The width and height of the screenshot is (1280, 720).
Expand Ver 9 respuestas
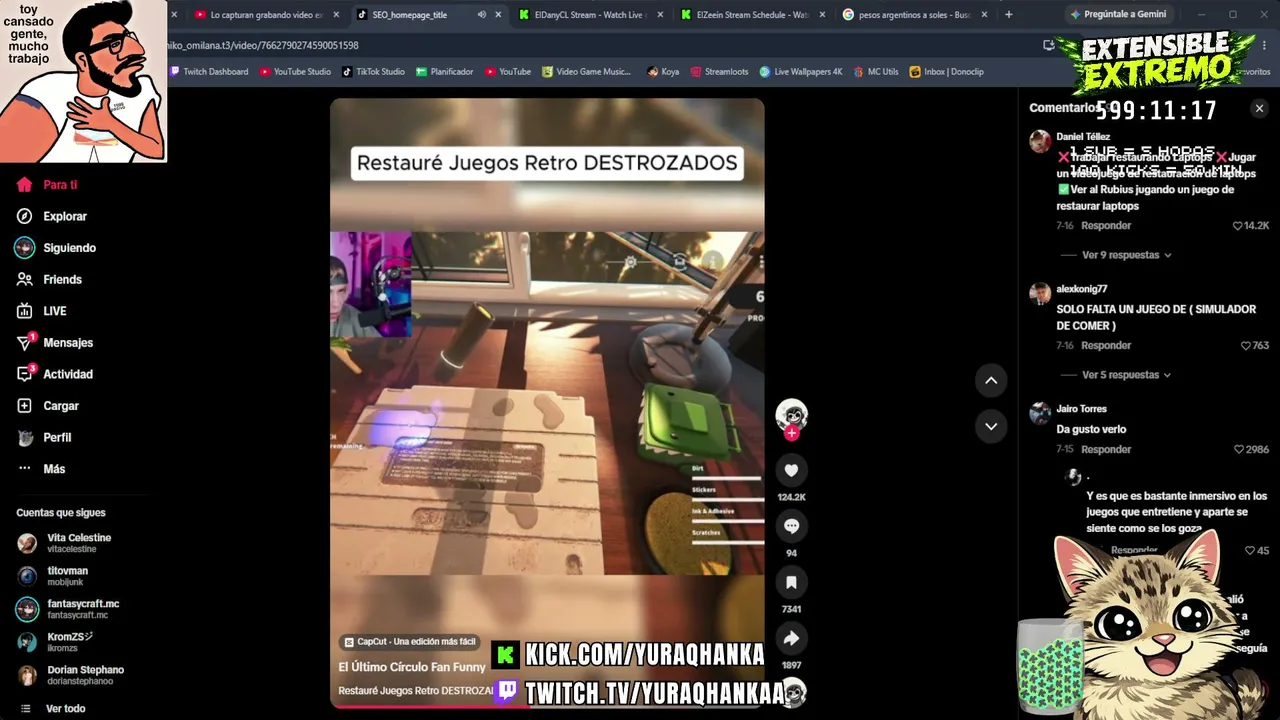pos(1126,255)
